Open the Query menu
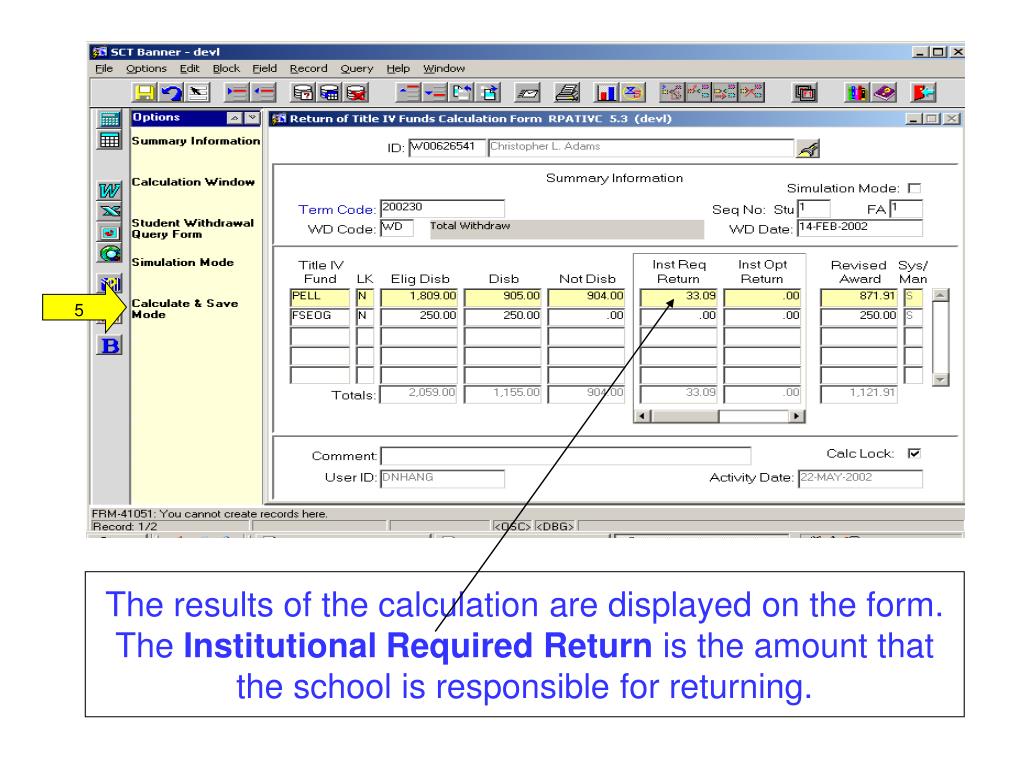This screenshot has height=768, width=1024. click(x=357, y=69)
